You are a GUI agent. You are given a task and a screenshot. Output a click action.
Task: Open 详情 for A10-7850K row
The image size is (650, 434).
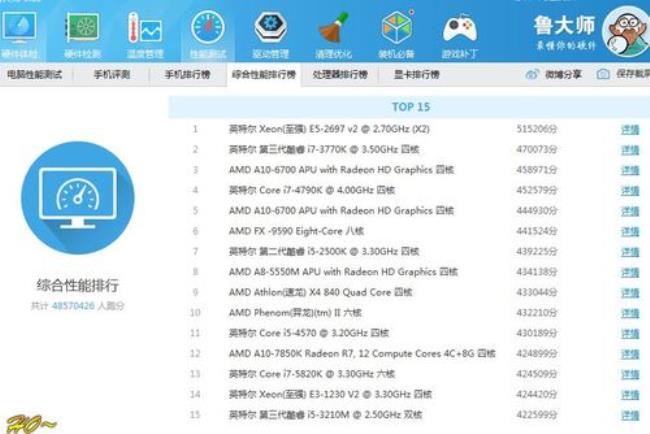click(x=630, y=354)
